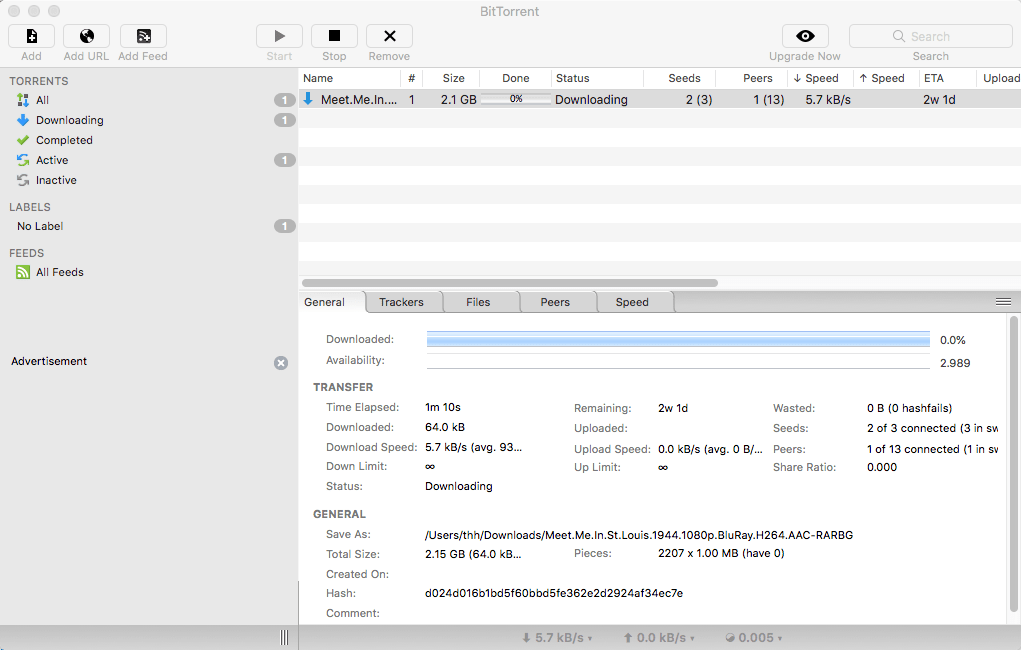
Task: Click the Add Feed icon
Action: (x=142, y=36)
